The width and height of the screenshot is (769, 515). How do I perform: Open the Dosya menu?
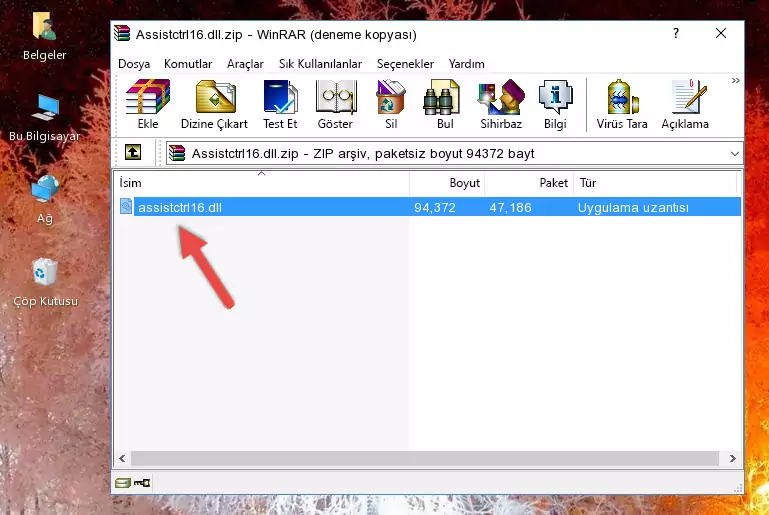(134, 64)
